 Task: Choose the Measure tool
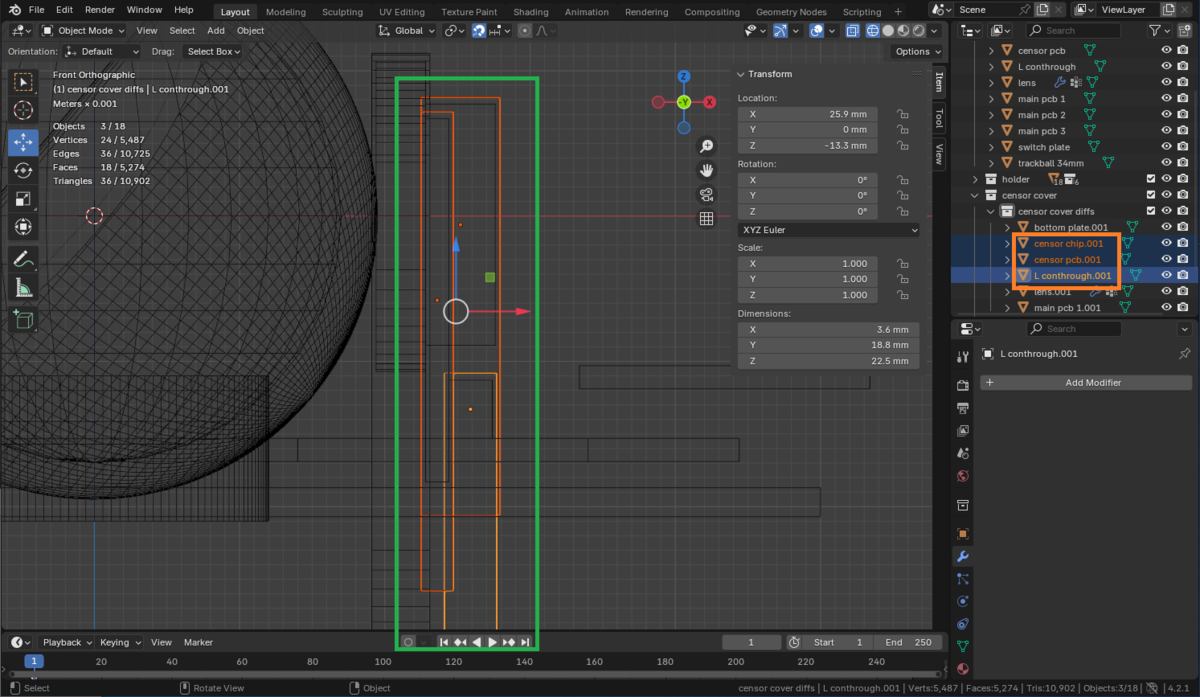point(23,288)
